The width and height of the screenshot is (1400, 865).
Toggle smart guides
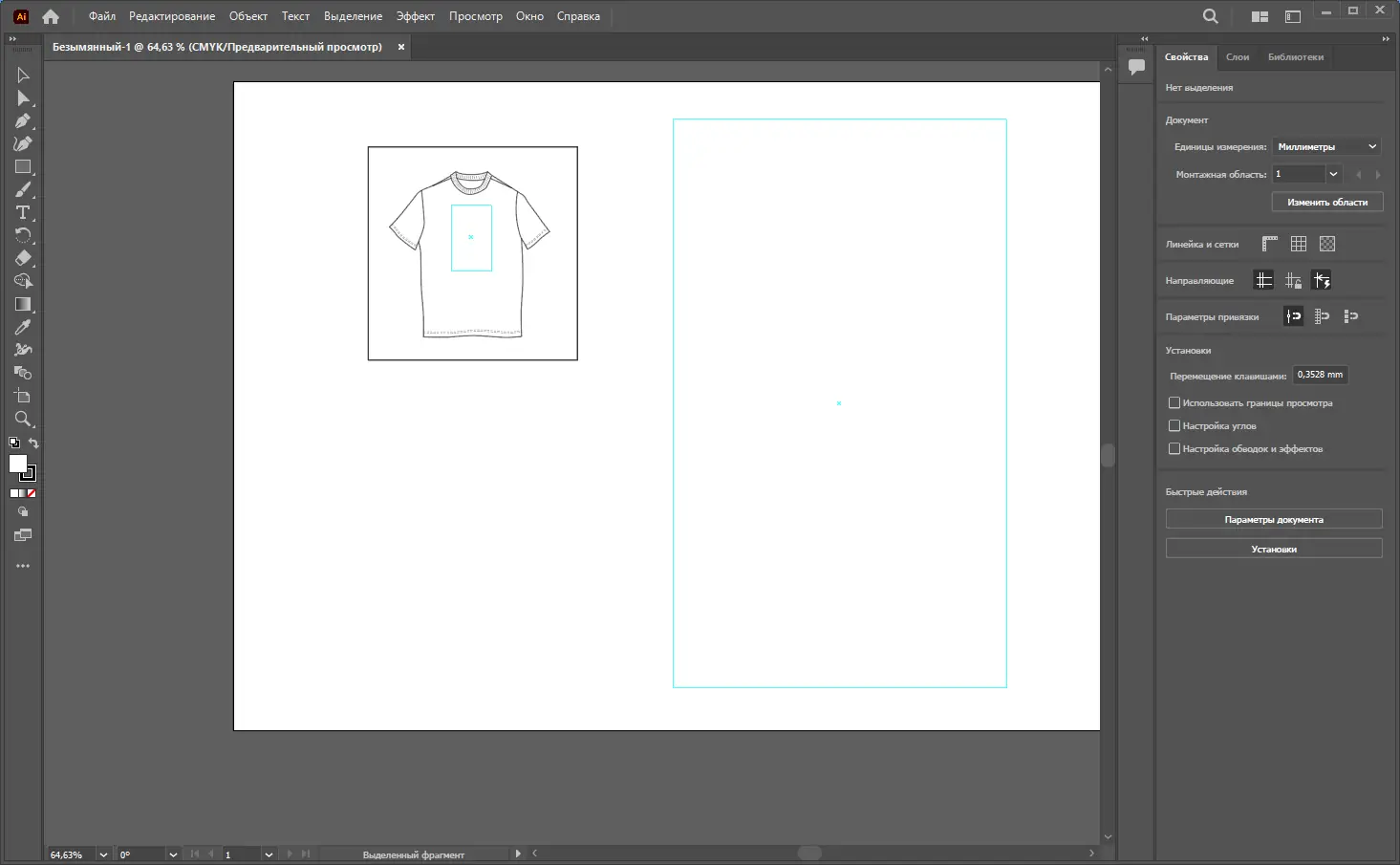[1322, 280]
